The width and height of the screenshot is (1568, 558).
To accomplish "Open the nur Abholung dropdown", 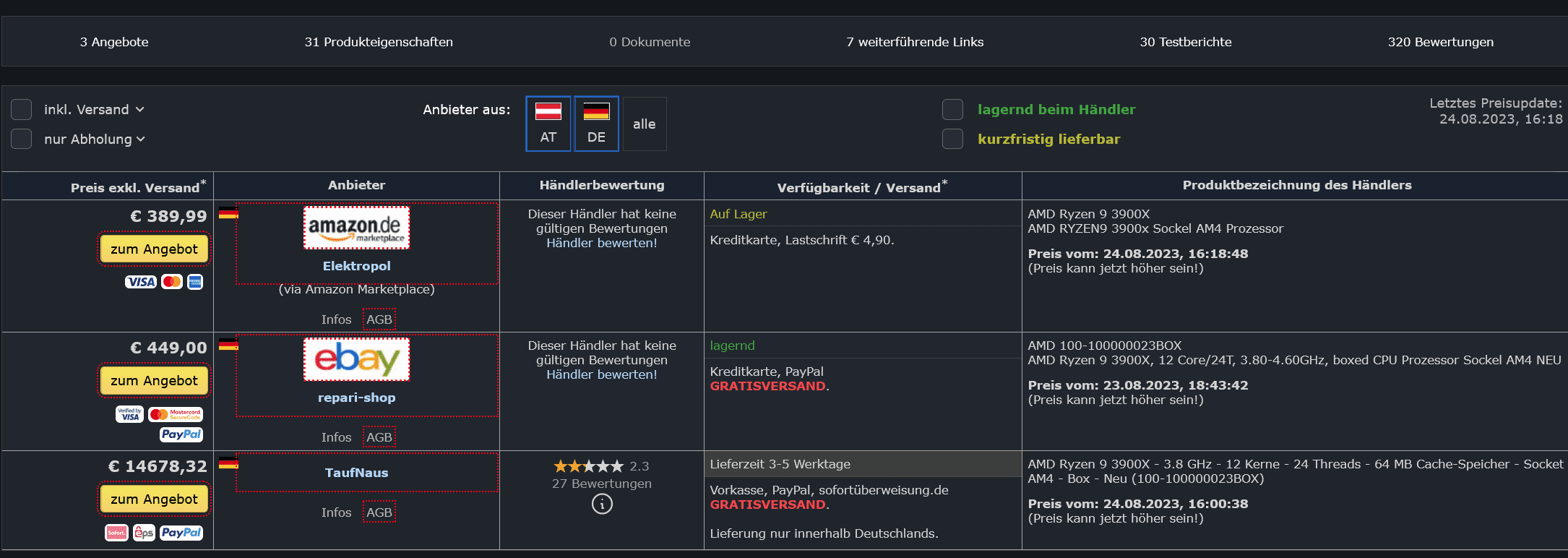I will pyautogui.click(x=141, y=139).
